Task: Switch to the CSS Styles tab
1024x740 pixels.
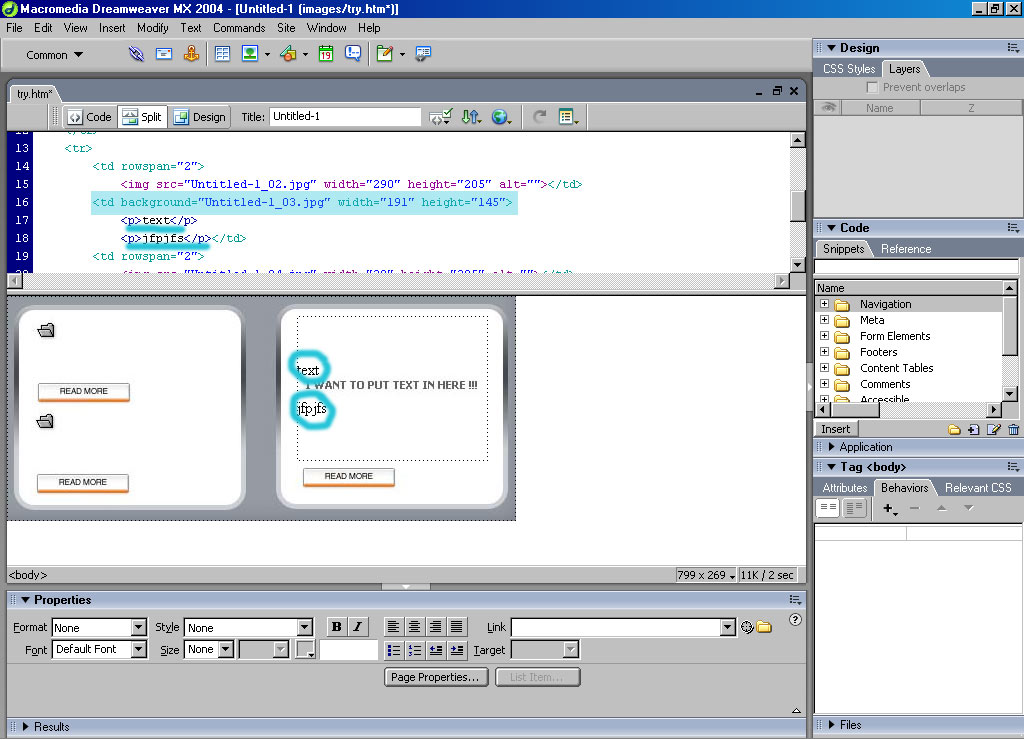Action: tap(848, 69)
